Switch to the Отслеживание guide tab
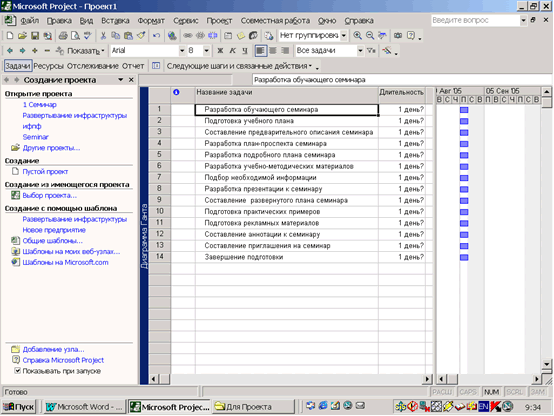The width and height of the screenshot is (554, 416). coord(93,66)
